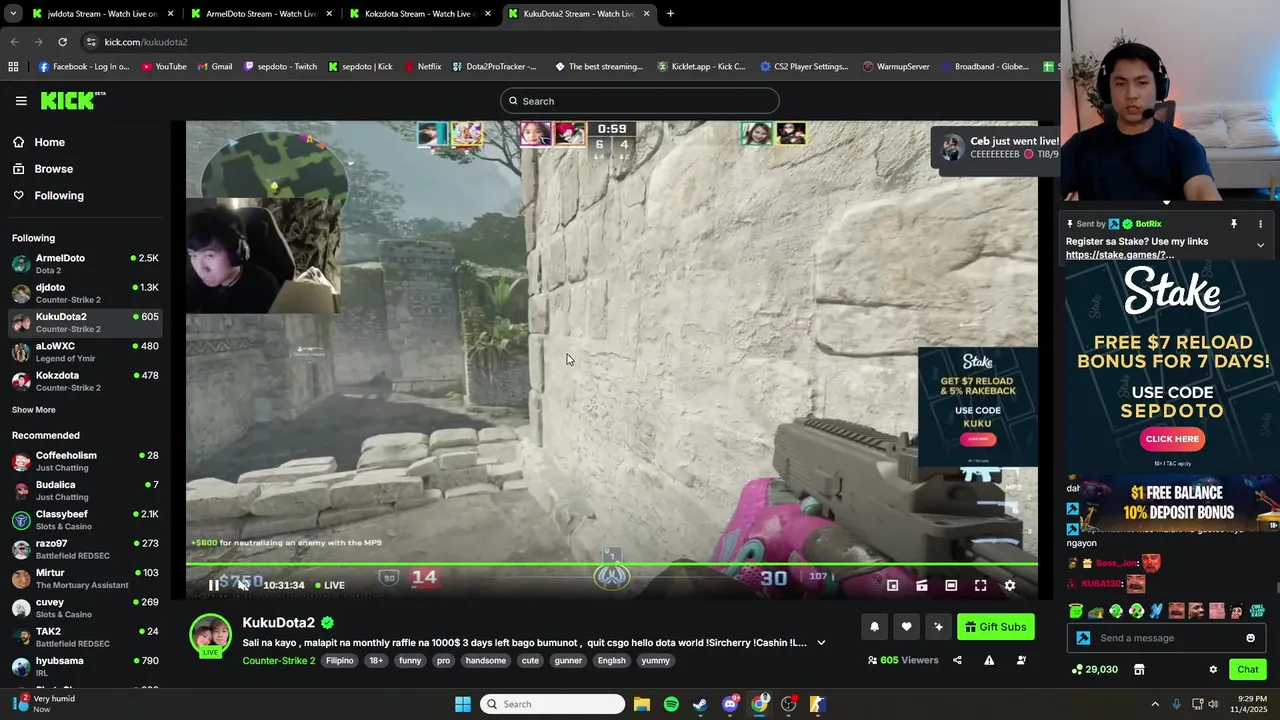Toggle mini player mode icon
This screenshot has height=720, width=1280.
click(x=892, y=585)
